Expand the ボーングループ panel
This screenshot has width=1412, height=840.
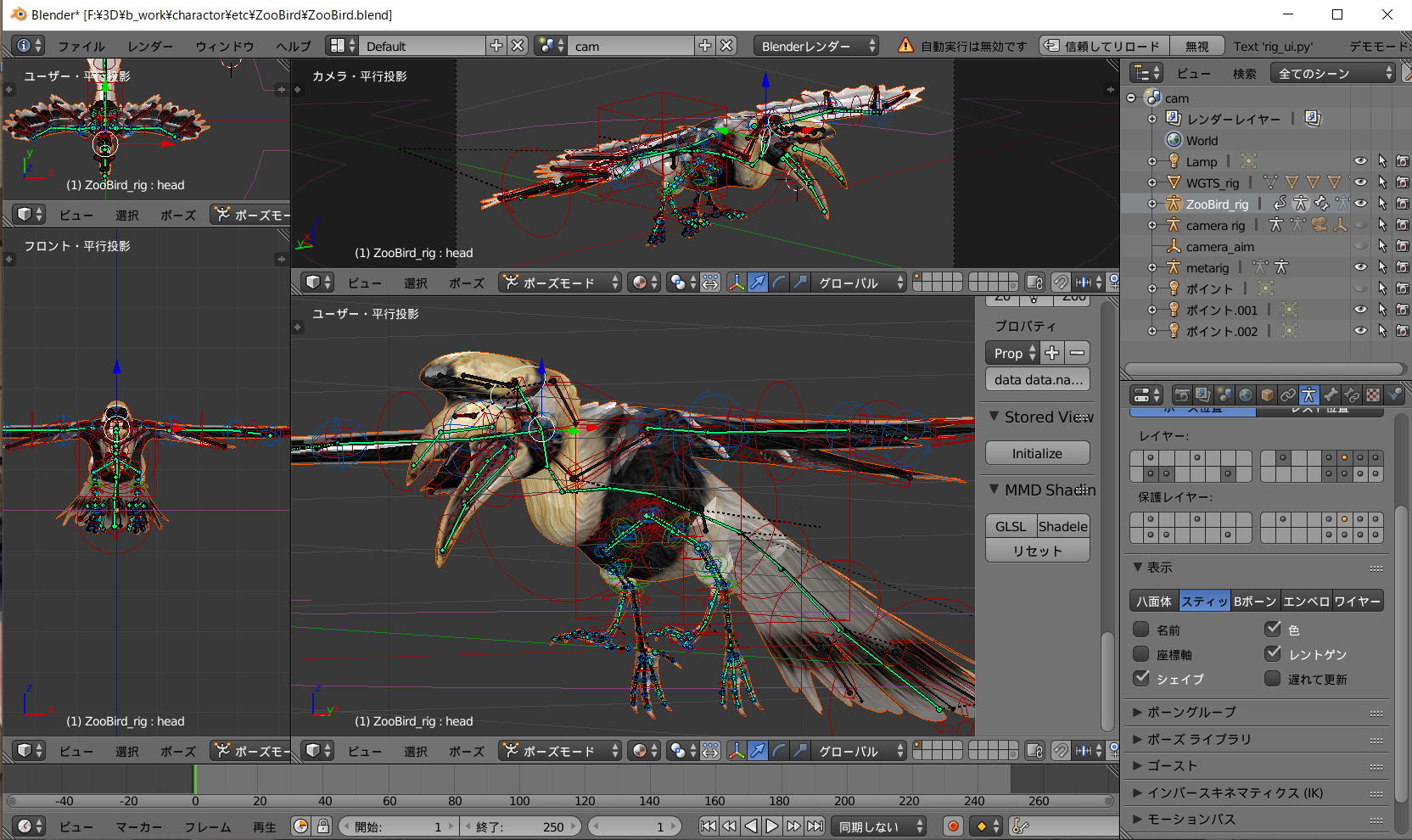click(1191, 712)
